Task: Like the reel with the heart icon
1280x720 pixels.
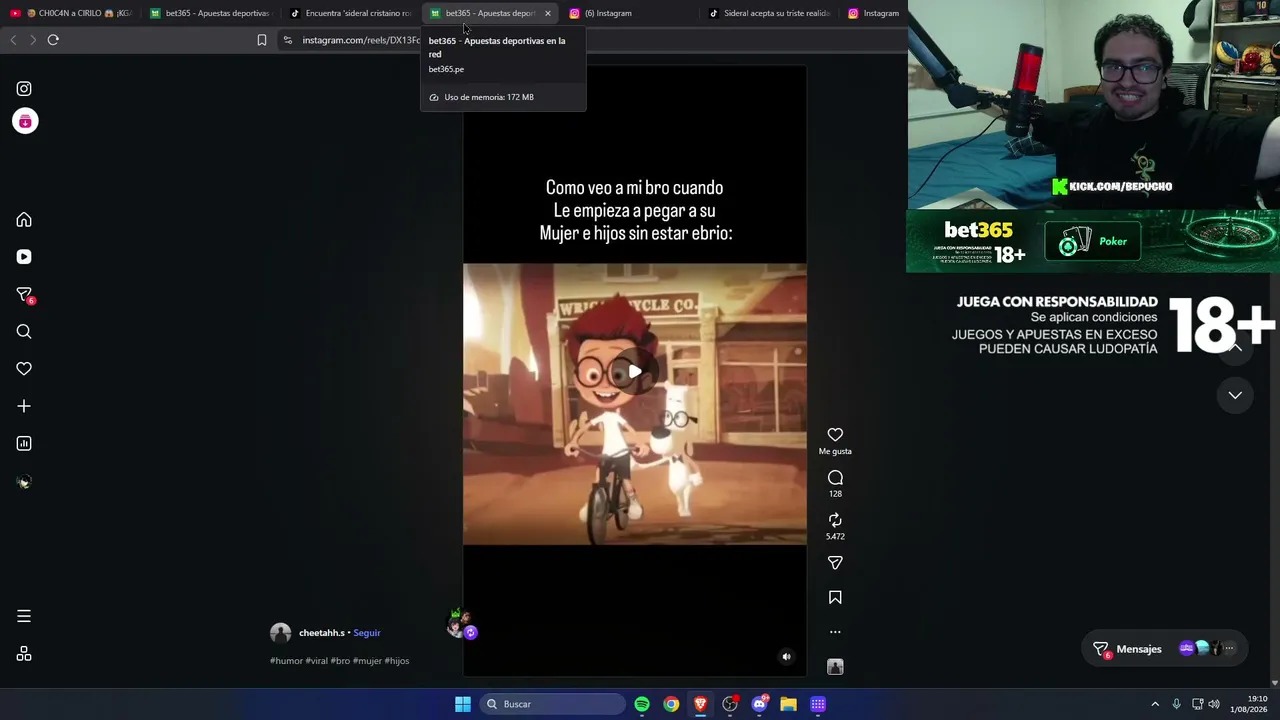Action: click(x=835, y=435)
